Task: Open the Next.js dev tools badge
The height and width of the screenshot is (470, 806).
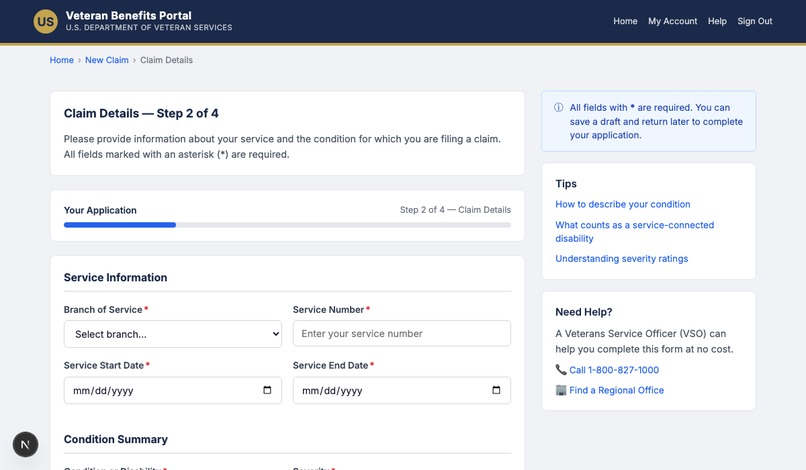Action: point(25,444)
